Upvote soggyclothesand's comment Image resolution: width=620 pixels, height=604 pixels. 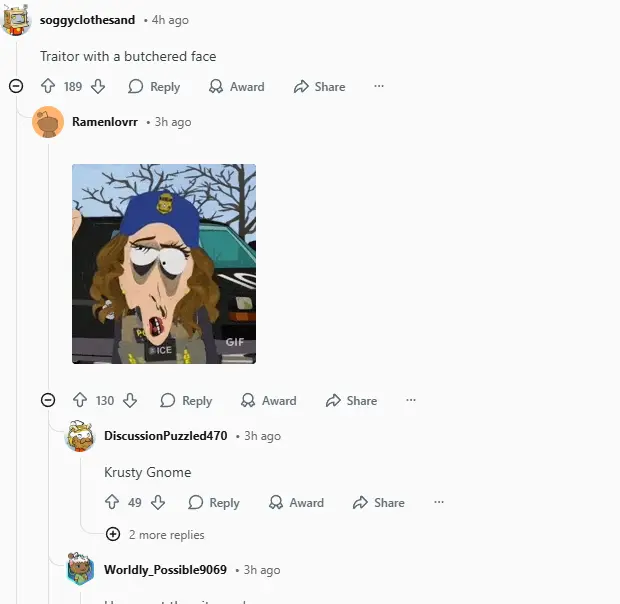(x=48, y=87)
